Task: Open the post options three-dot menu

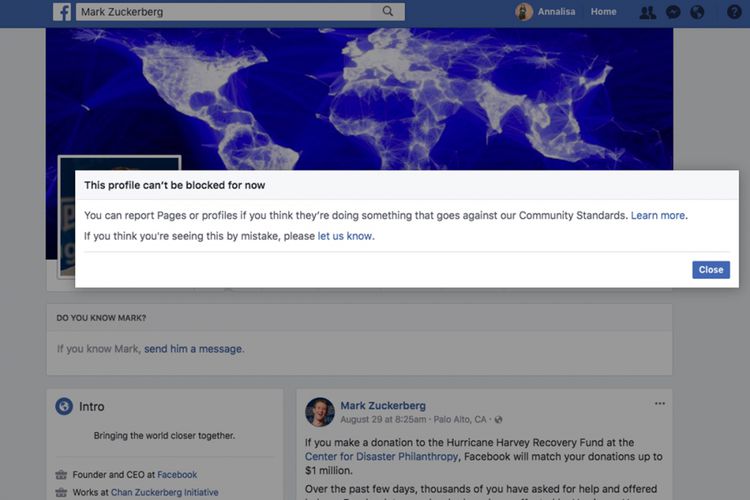Action: pyautogui.click(x=660, y=403)
